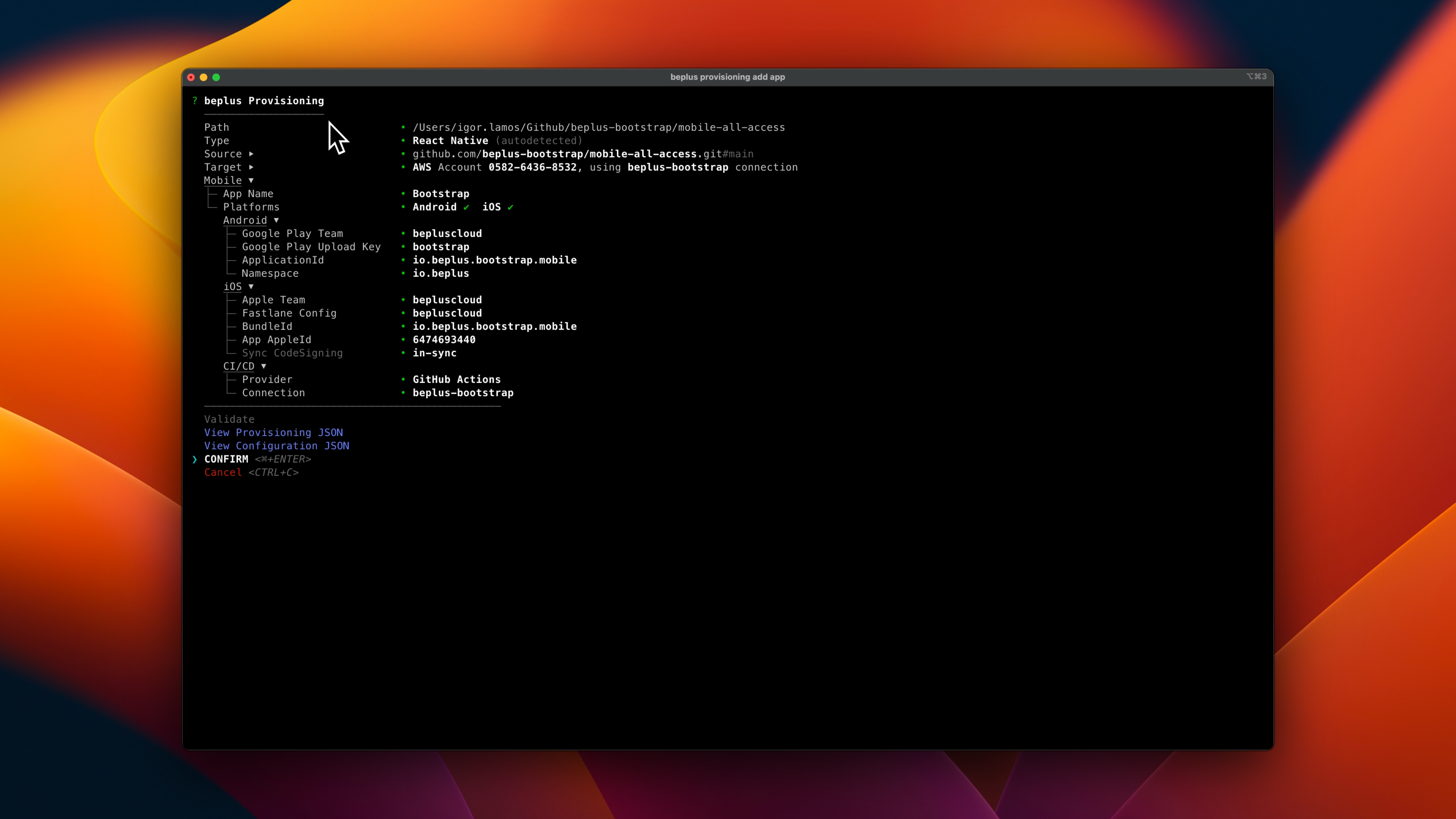Click the Source section heading
The height and width of the screenshot is (819, 1456).
point(223,154)
